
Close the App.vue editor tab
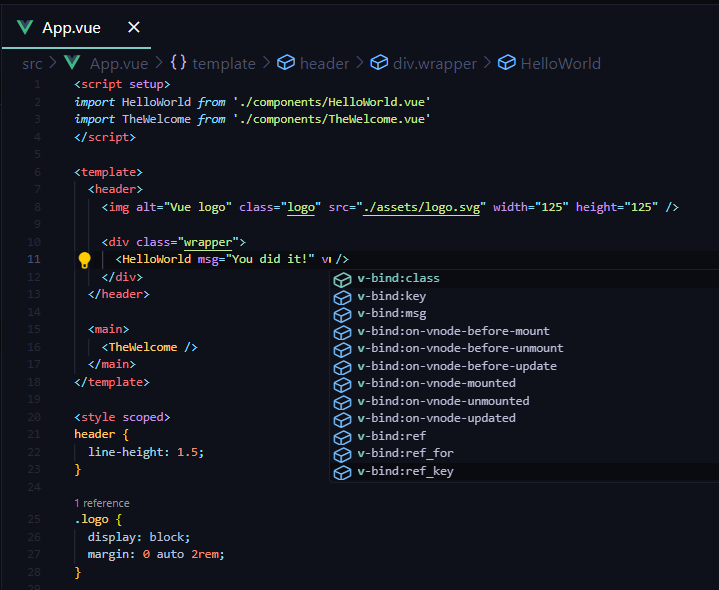134,27
